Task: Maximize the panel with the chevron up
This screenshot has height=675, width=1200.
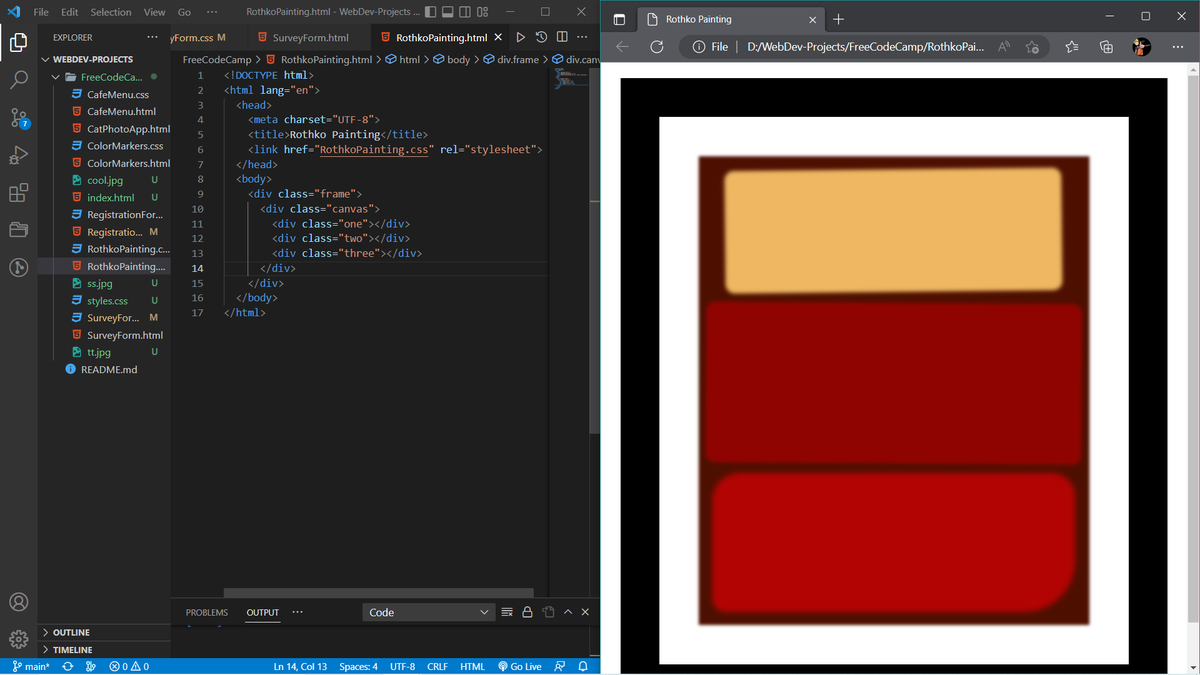Action: [568, 612]
